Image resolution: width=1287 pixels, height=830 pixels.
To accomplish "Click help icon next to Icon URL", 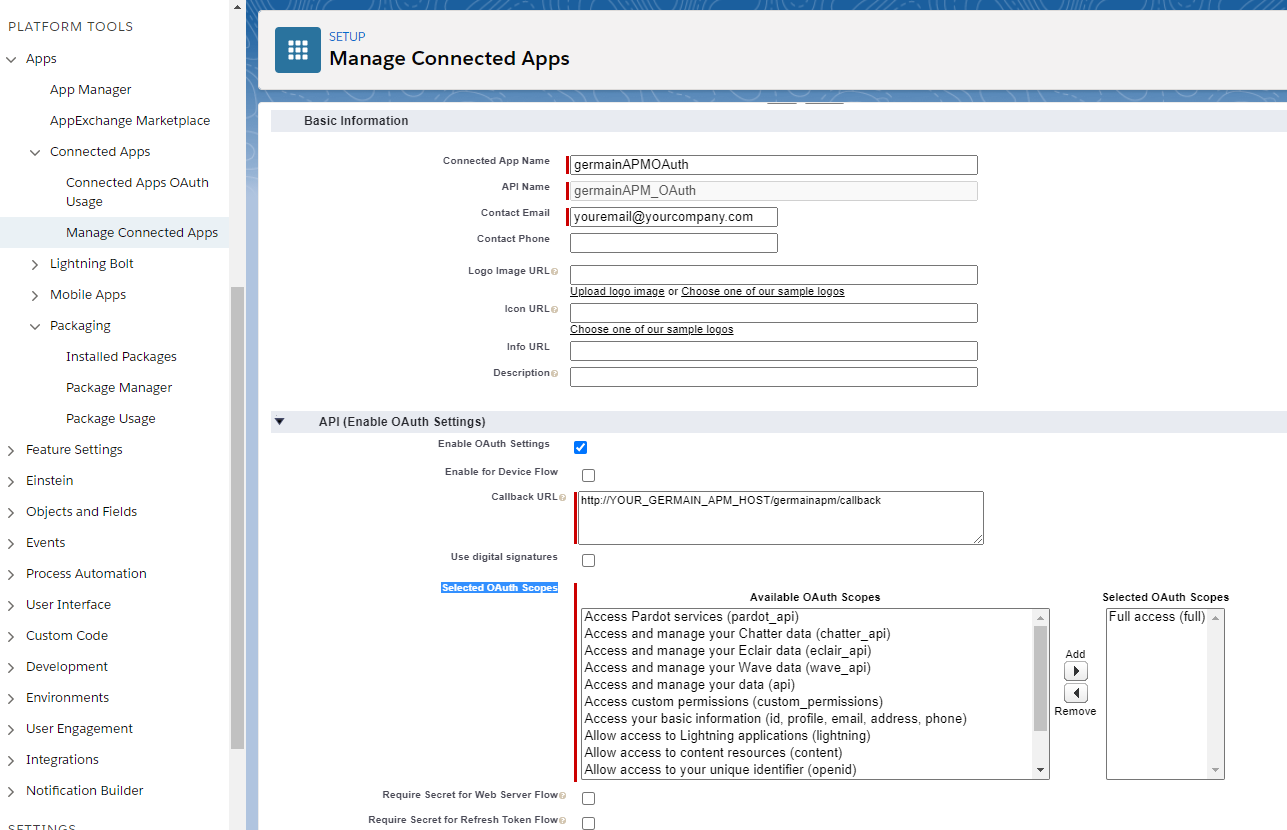I will (554, 310).
